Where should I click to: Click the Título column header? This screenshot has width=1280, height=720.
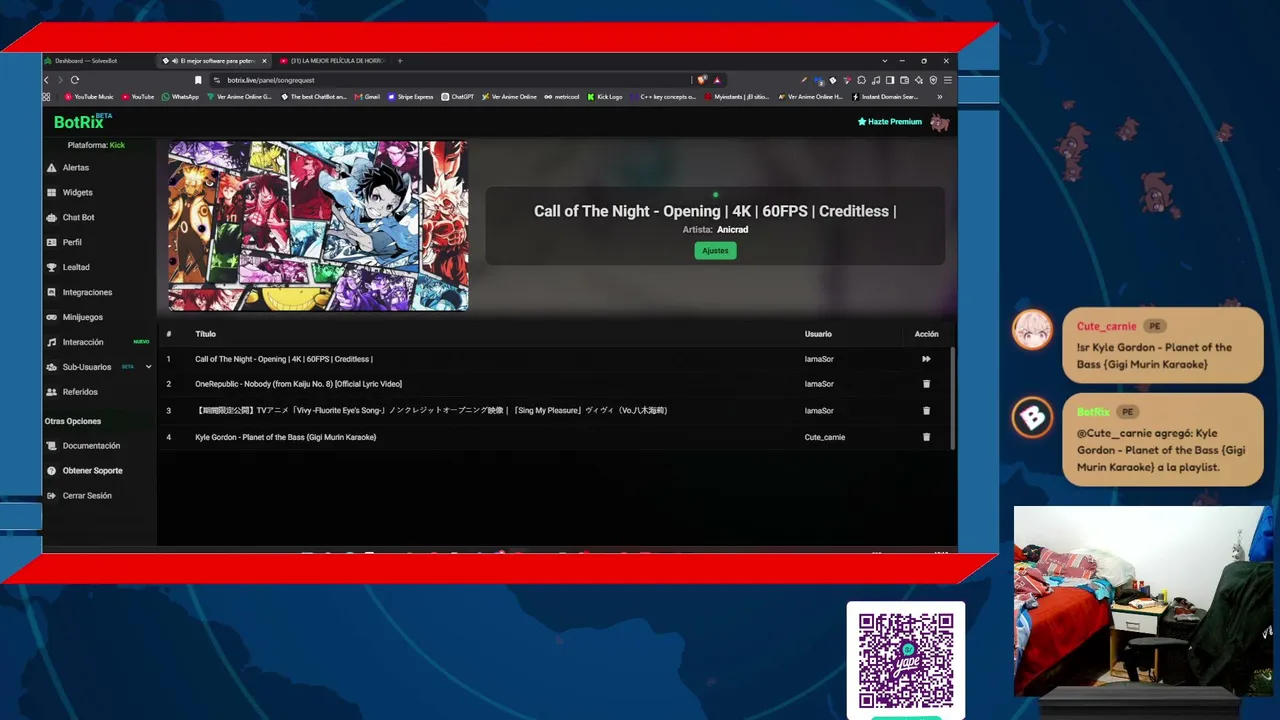click(x=205, y=334)
